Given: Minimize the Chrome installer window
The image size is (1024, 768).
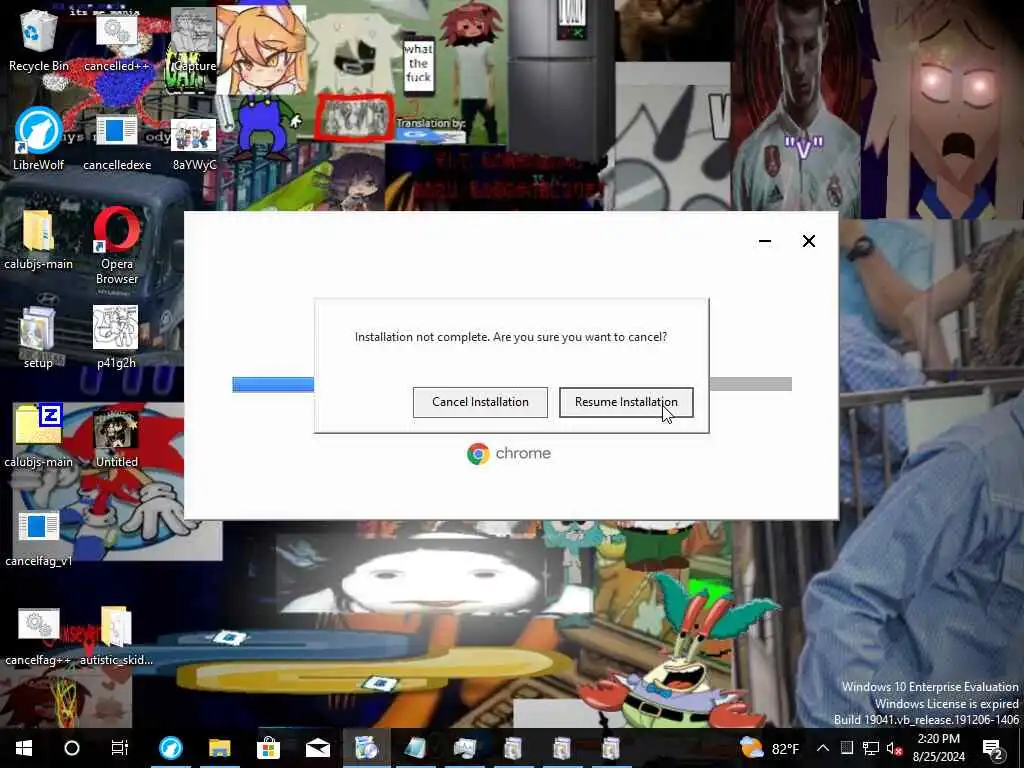Looking at the screenshot, I should pos(765,241).
